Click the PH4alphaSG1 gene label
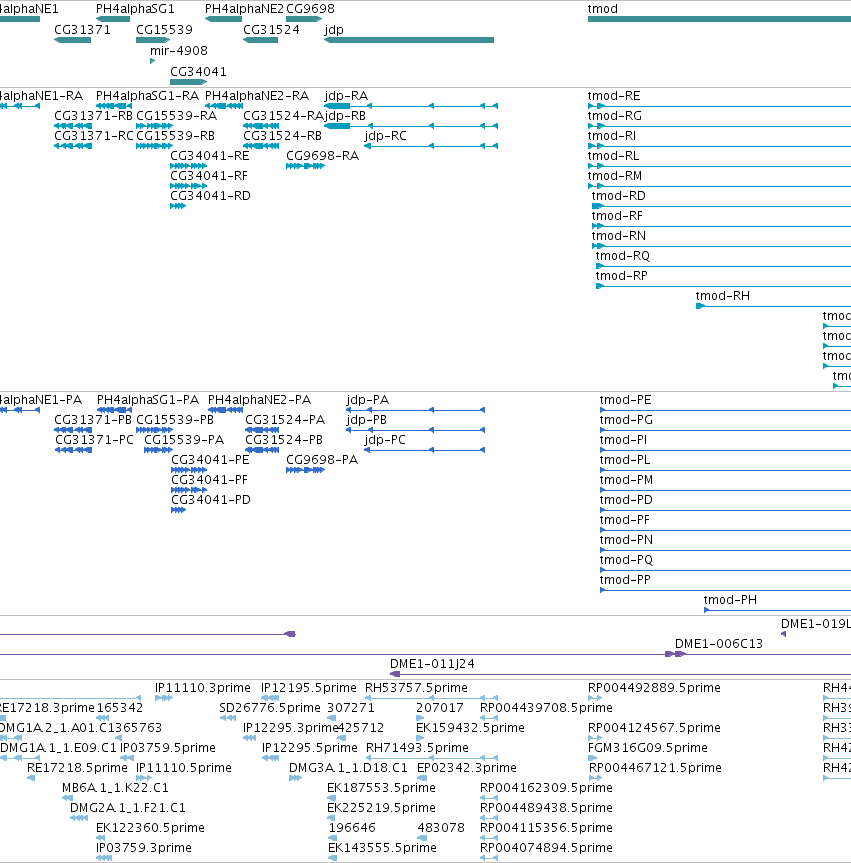Screen dimensions: 851x863 pos(135,9)
